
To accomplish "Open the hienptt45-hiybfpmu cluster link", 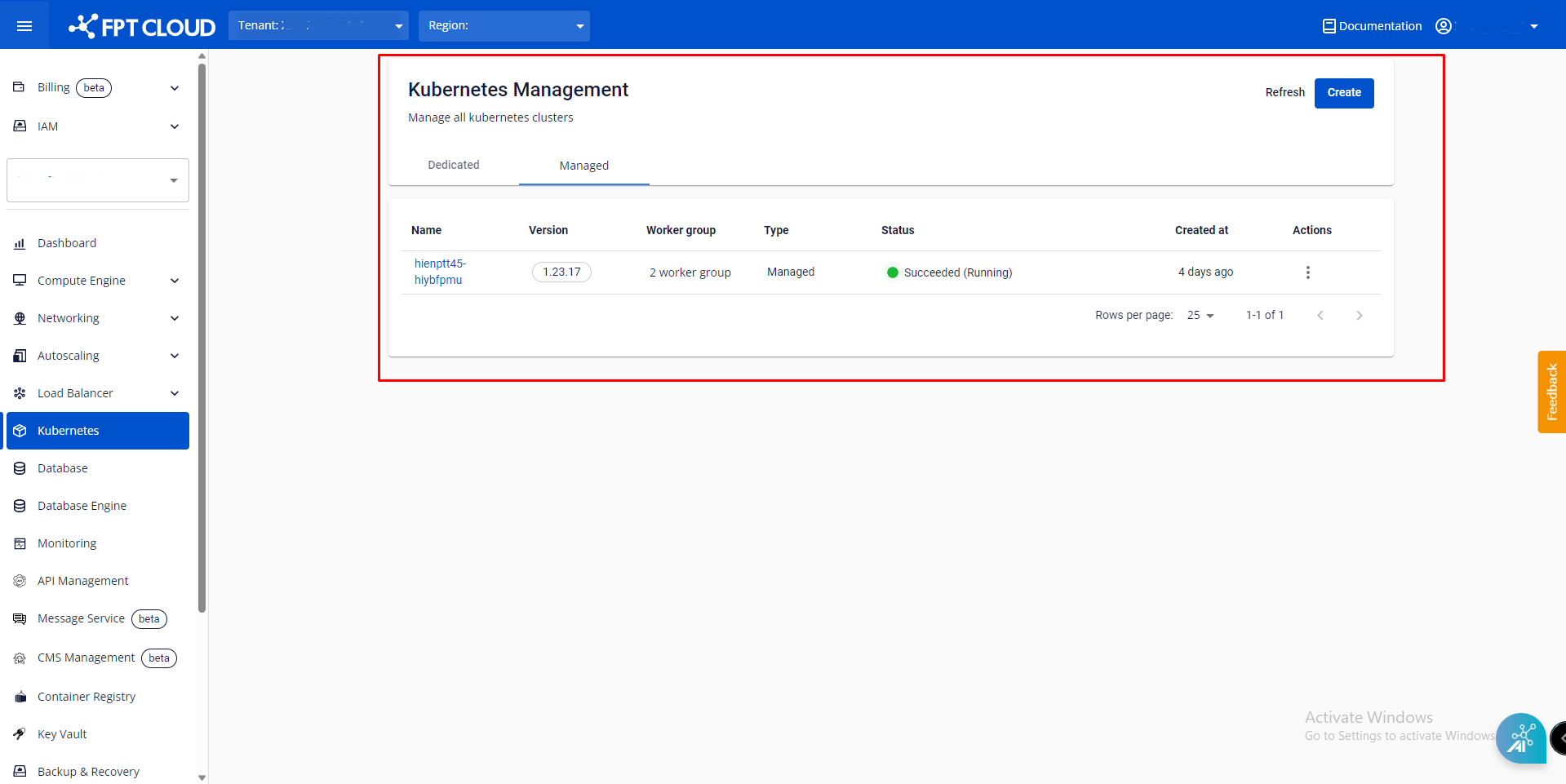I will (x=439, y=272).
